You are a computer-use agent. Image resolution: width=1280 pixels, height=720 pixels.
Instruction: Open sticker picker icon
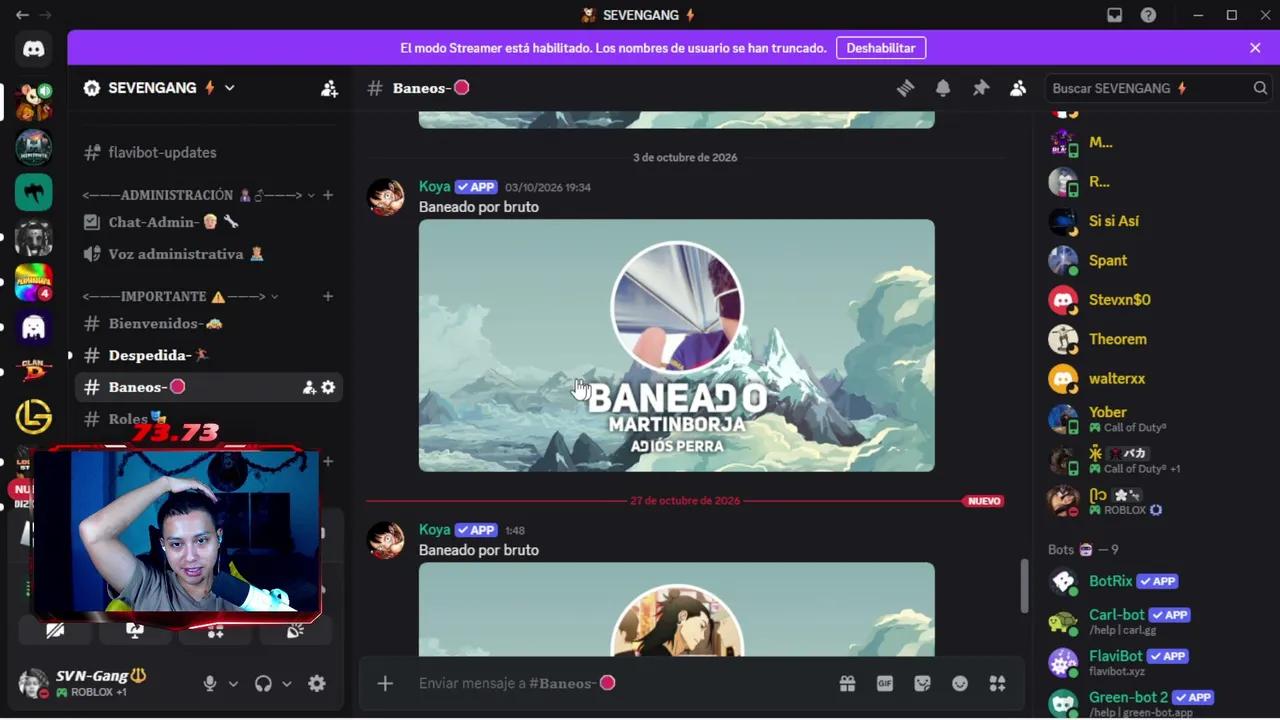pos(922,684)
